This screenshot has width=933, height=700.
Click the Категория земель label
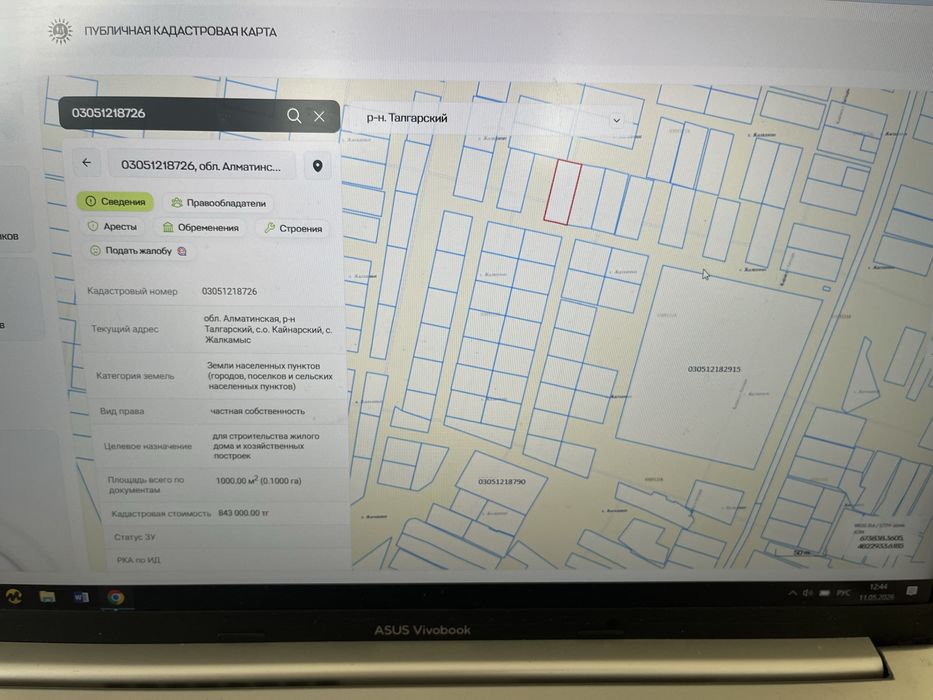point(135,376)
